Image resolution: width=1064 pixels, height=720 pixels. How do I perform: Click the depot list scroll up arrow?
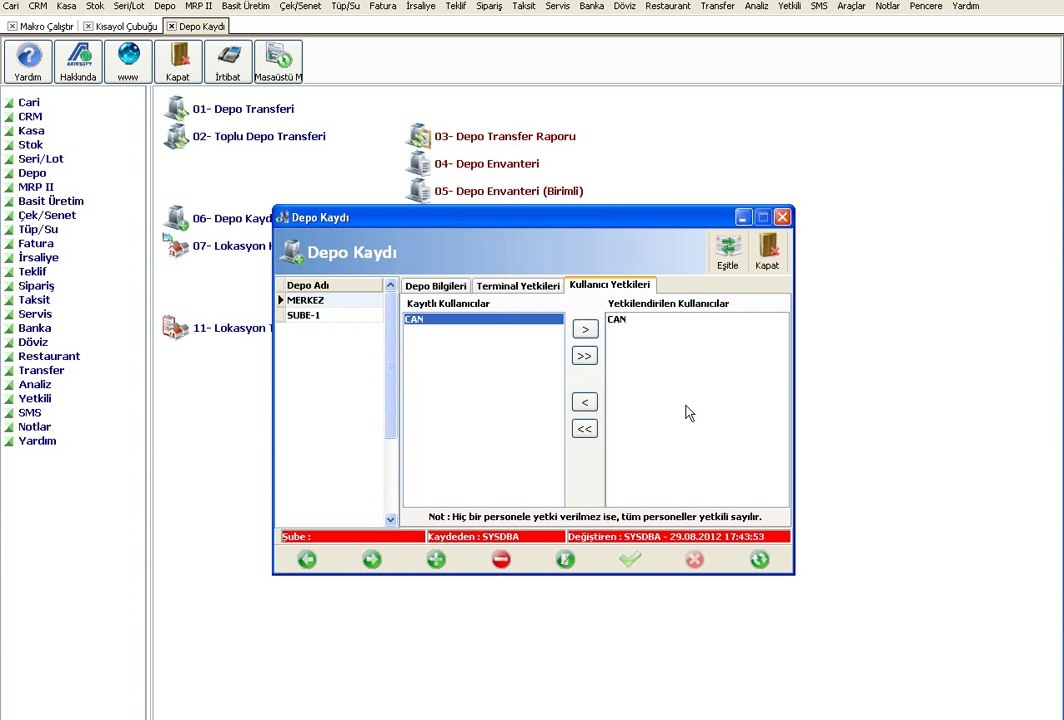point(391,285)
